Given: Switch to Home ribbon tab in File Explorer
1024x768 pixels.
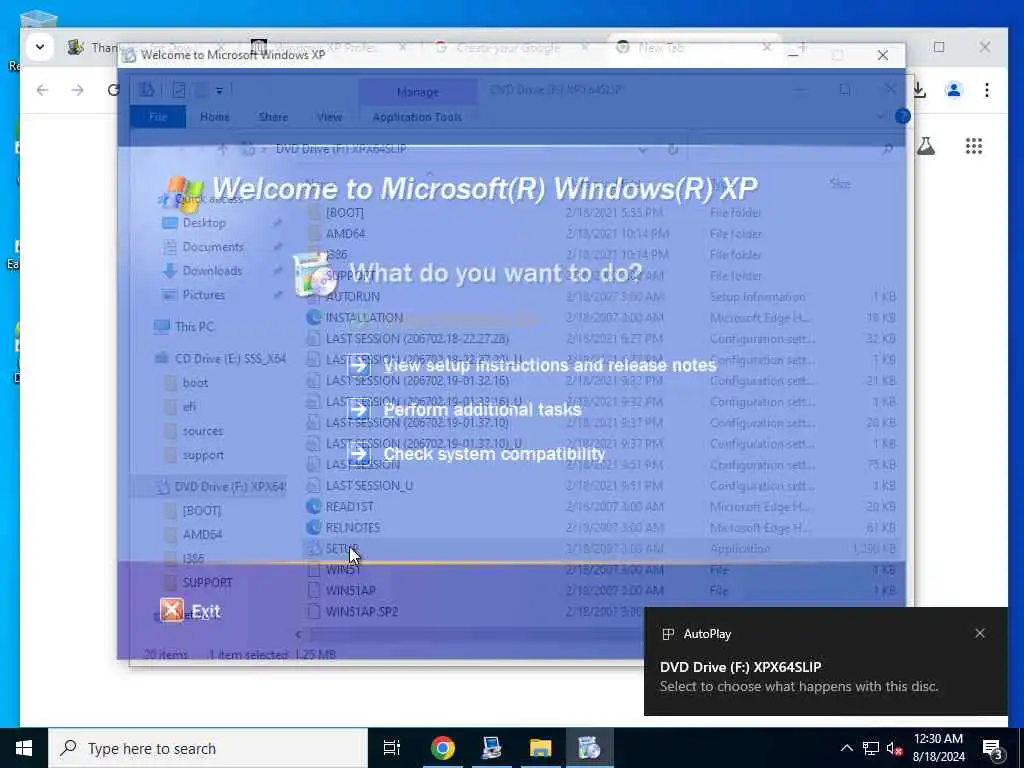Looking at the screenshot, I should [214, 117].
